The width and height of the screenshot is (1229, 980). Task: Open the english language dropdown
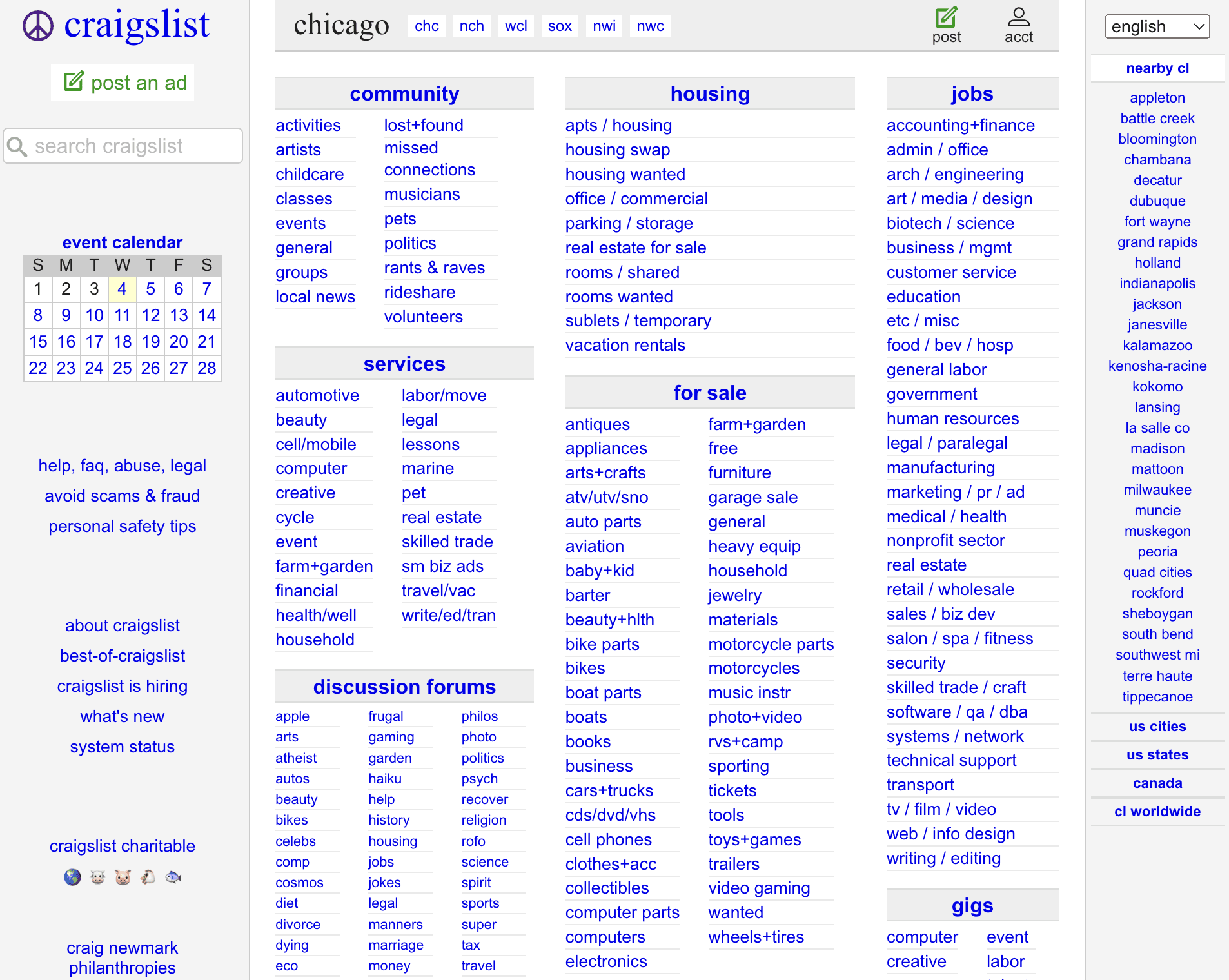pyautogui.click(x=1157, y=26)
